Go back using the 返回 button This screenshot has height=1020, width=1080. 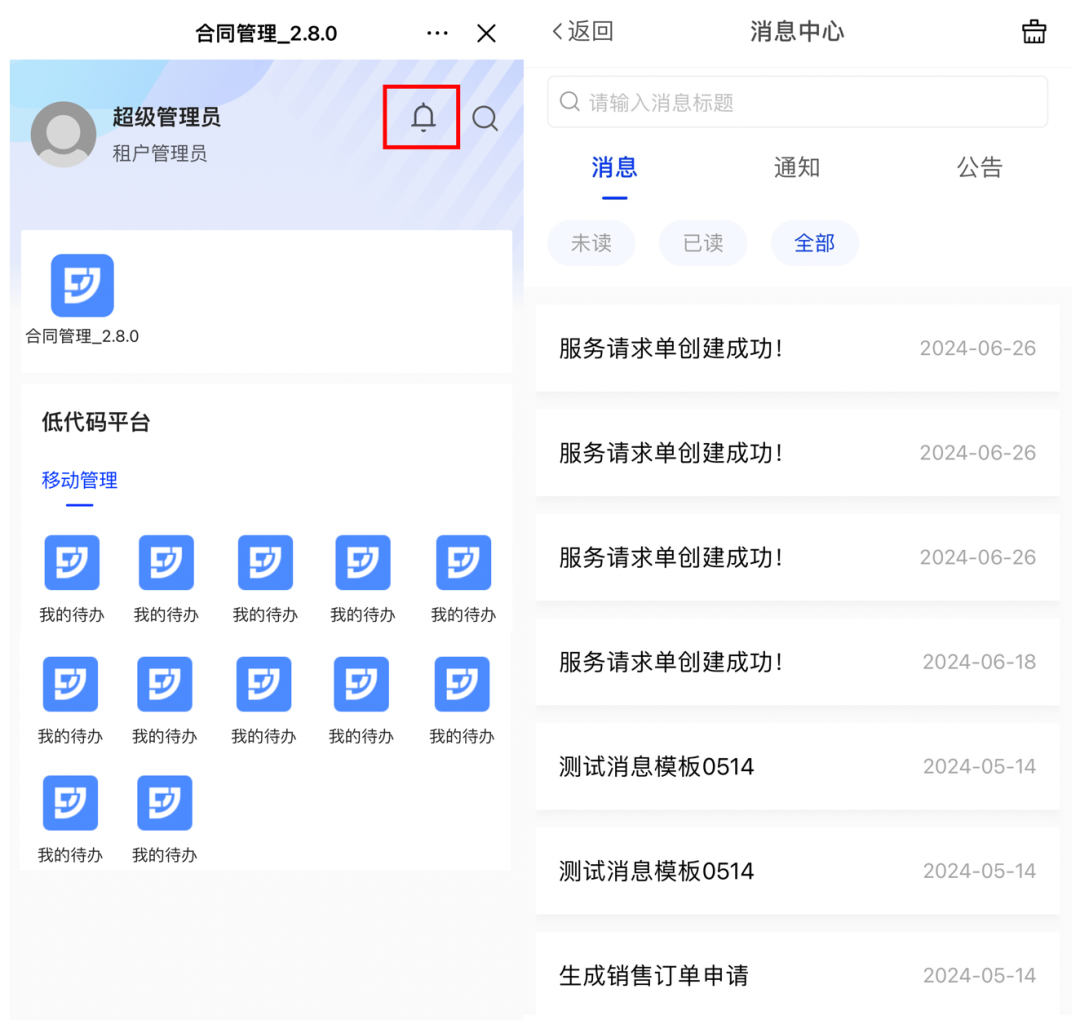[582, 31]
